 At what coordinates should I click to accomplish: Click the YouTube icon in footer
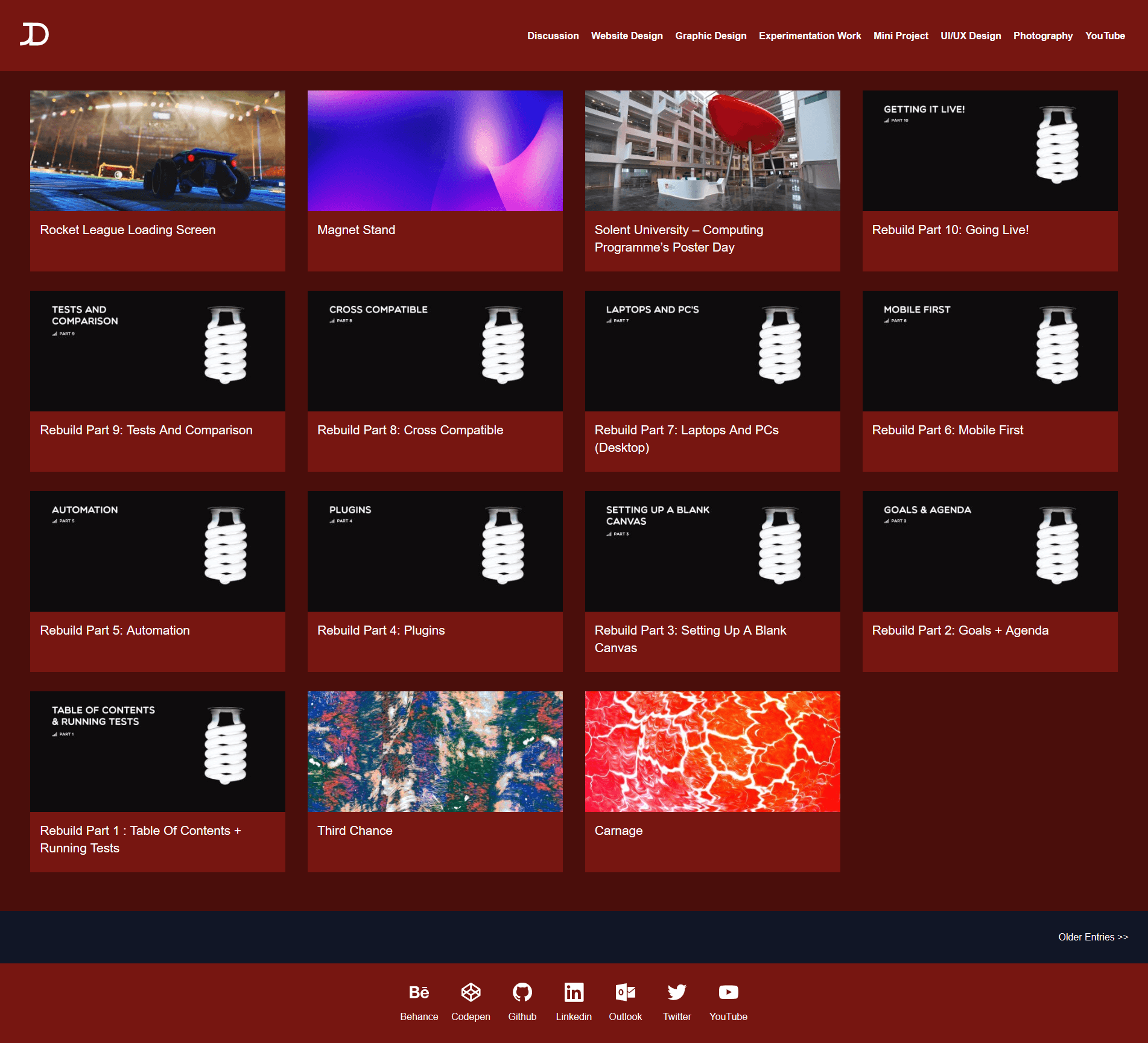(728, 992)
